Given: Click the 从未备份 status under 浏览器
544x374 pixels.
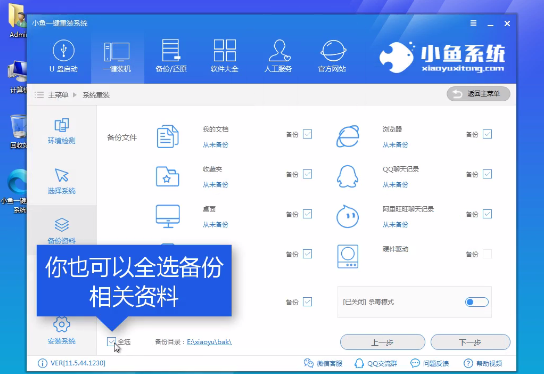Looking at the screenshot, I should (x=395, y=145).
